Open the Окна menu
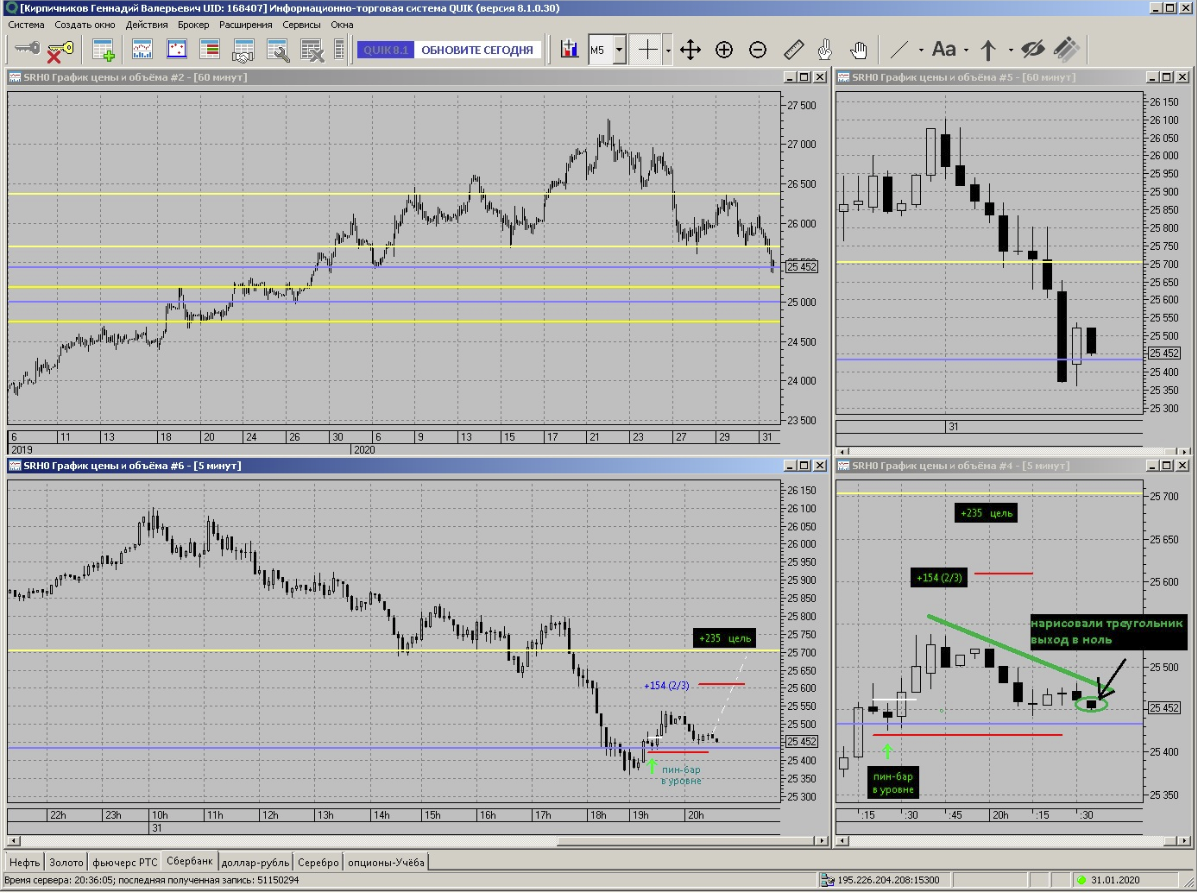Screen dimensions: 1197x893 point(342,24)
